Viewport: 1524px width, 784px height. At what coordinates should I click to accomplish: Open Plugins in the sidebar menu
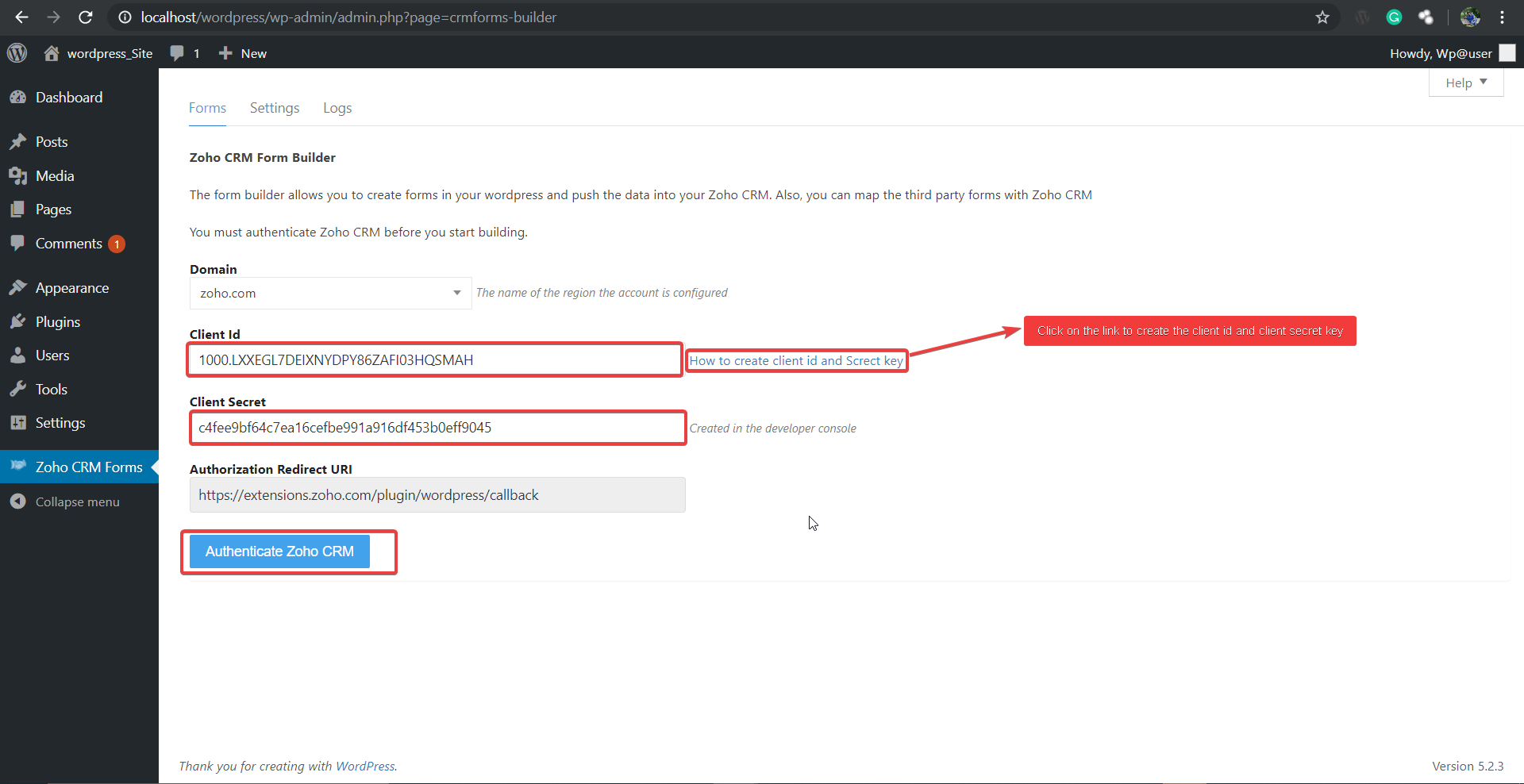click(x=58, y=322)
